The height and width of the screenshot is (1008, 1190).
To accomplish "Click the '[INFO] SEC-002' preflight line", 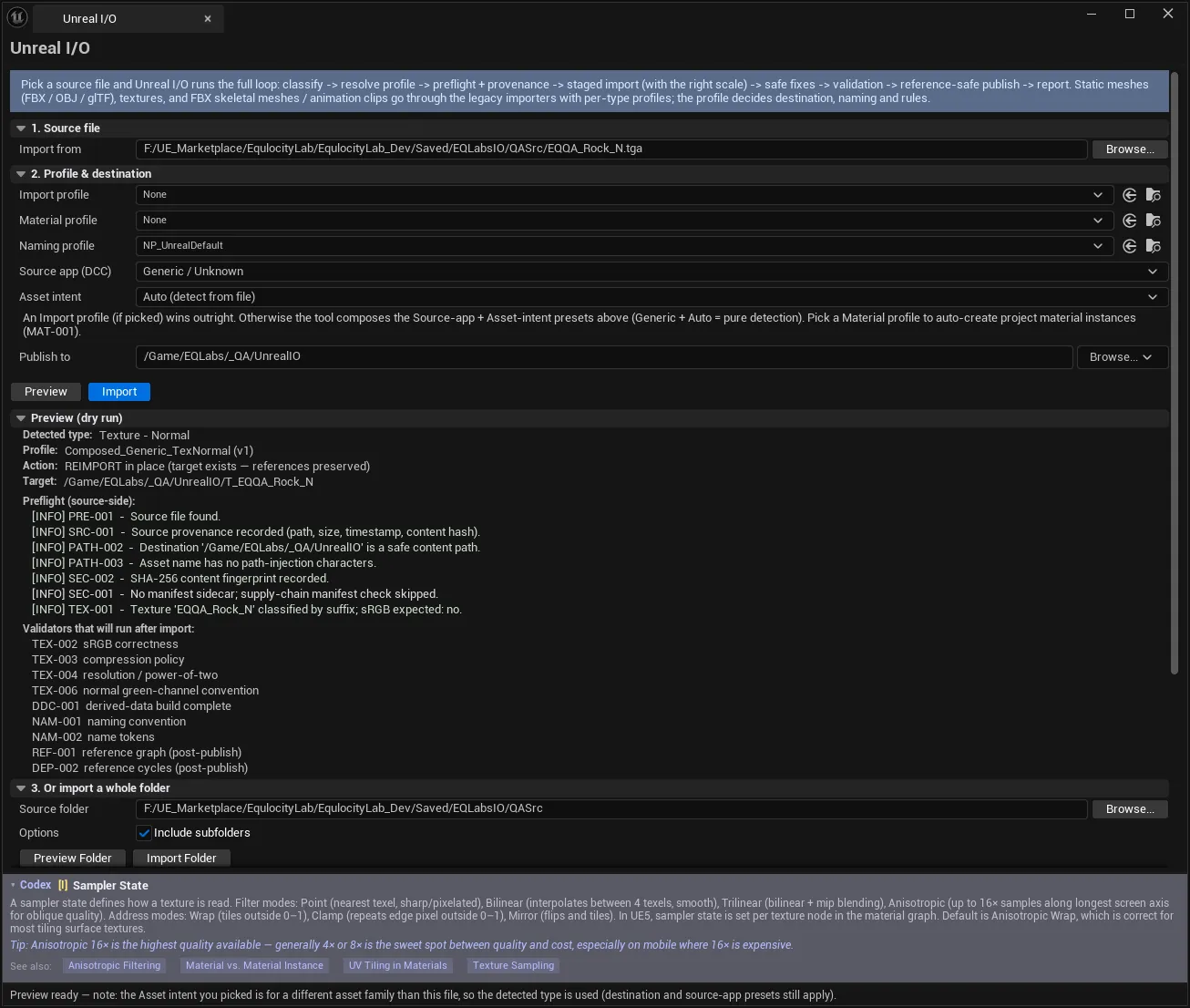I will (180, 579).
